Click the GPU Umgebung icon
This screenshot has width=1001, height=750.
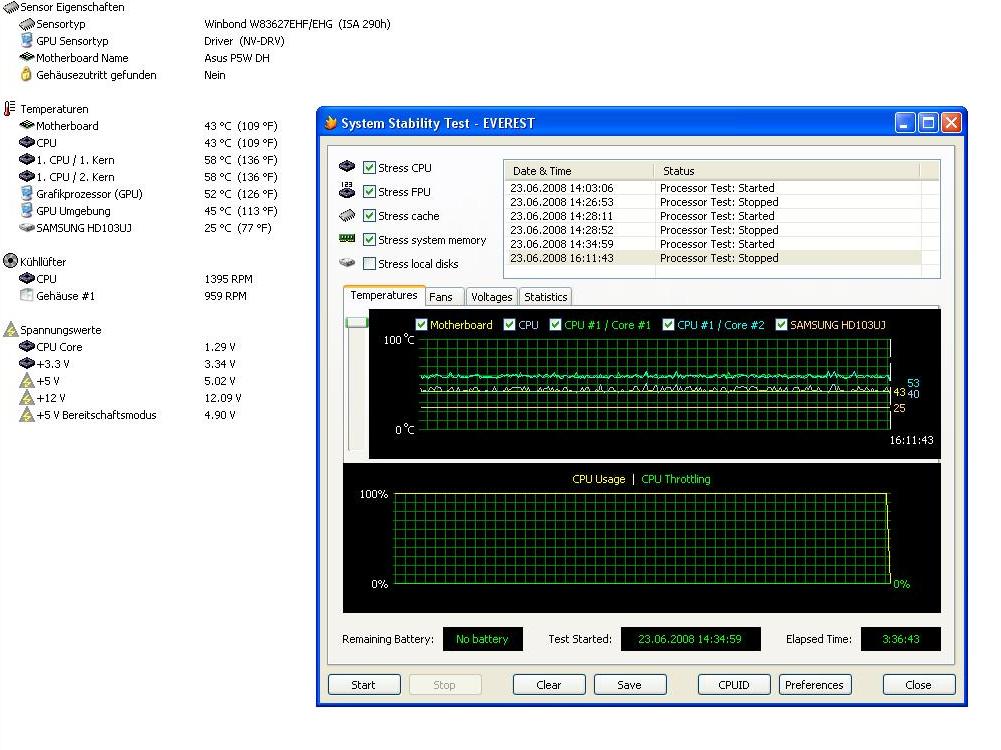pos(27,211)
